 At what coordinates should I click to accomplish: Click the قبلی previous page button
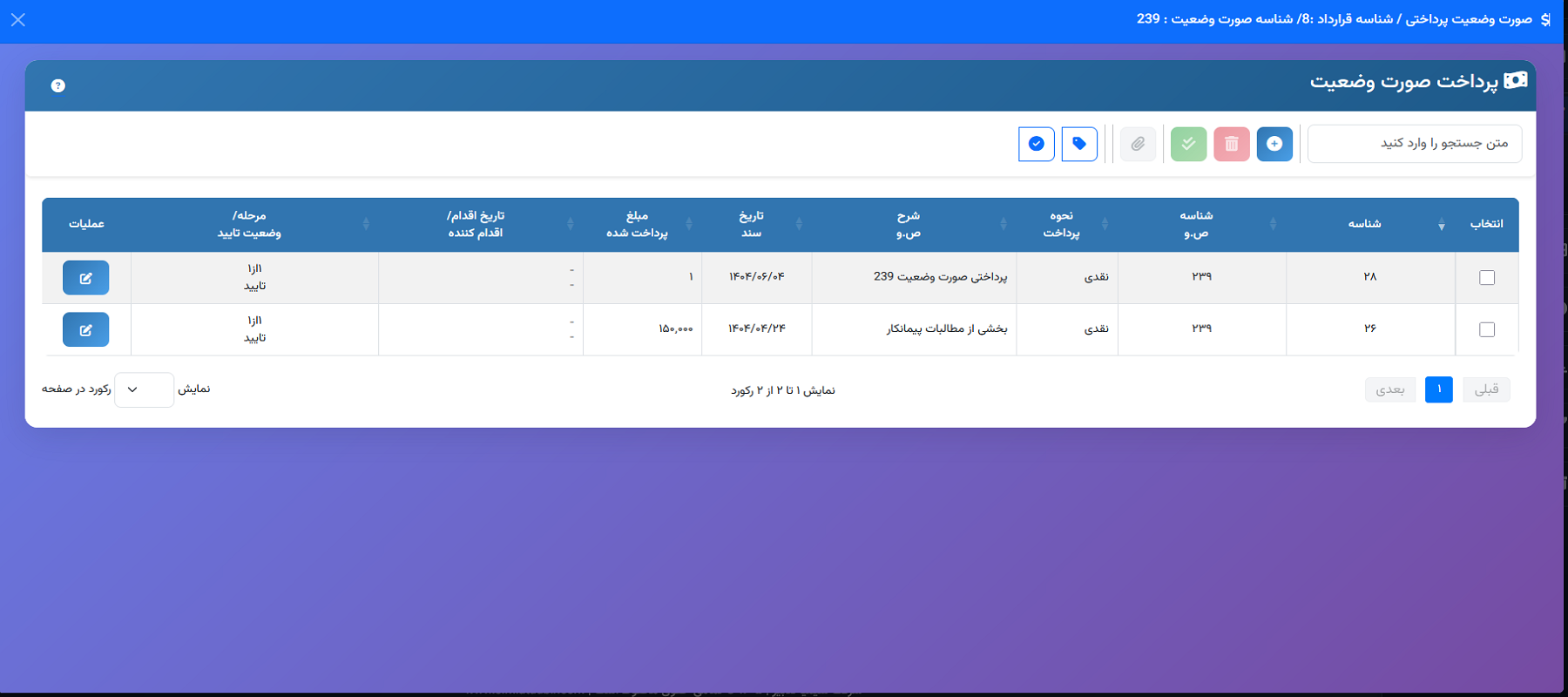(1487, 389)
